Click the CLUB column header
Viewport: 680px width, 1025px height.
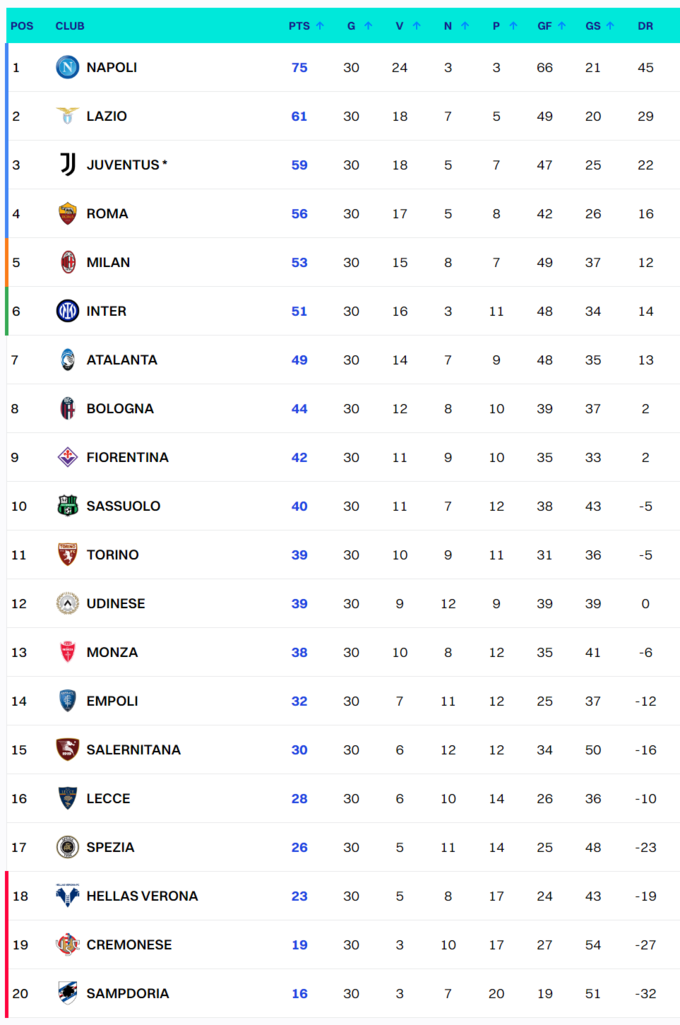pos(69,26)
